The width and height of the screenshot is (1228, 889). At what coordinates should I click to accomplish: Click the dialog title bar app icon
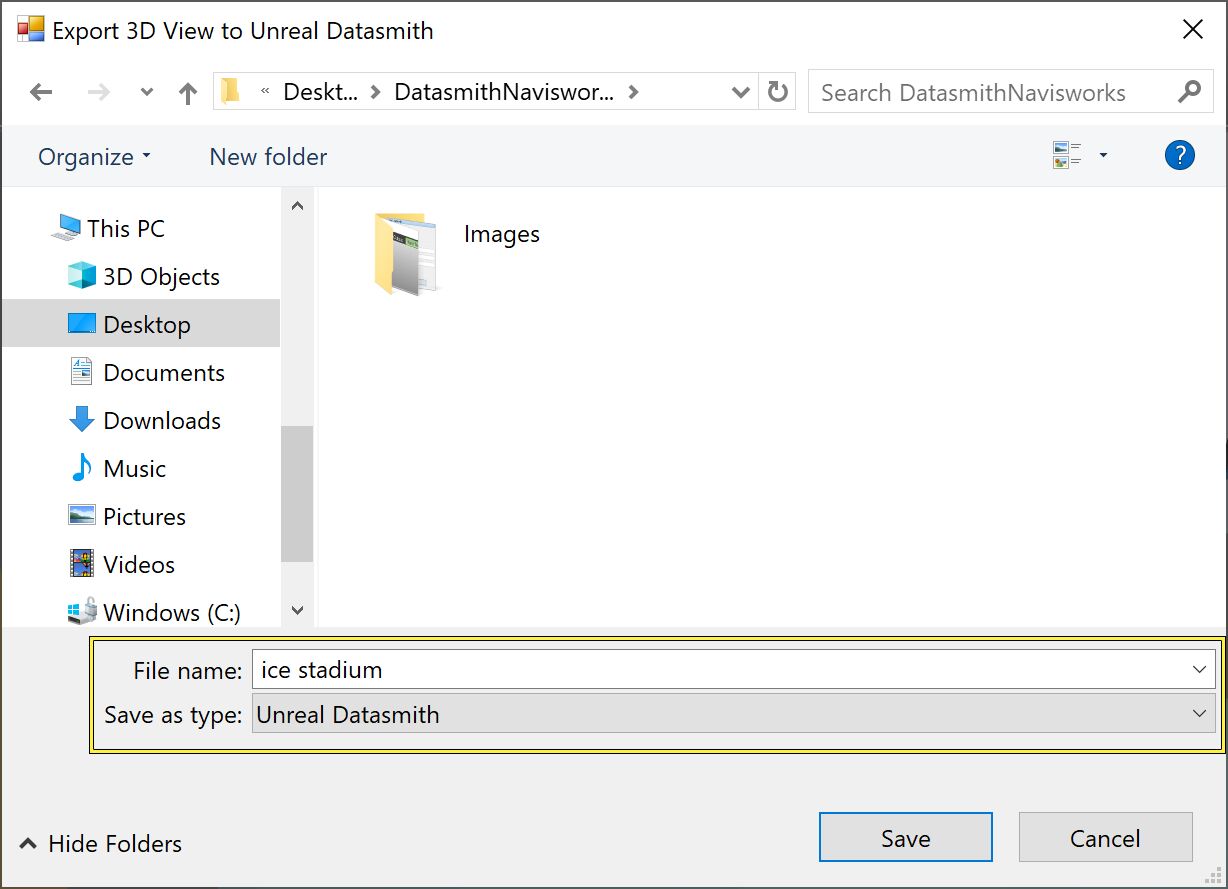coord(31,29)
